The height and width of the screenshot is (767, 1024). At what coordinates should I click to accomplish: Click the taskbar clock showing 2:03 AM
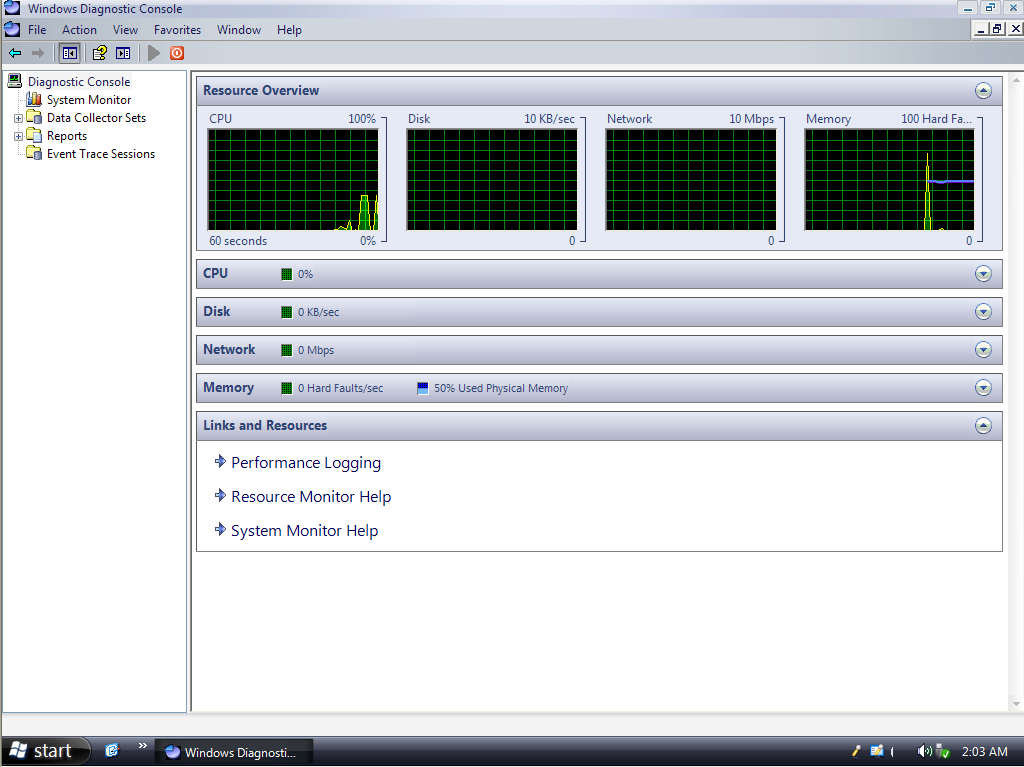click(x=984, y=751)
